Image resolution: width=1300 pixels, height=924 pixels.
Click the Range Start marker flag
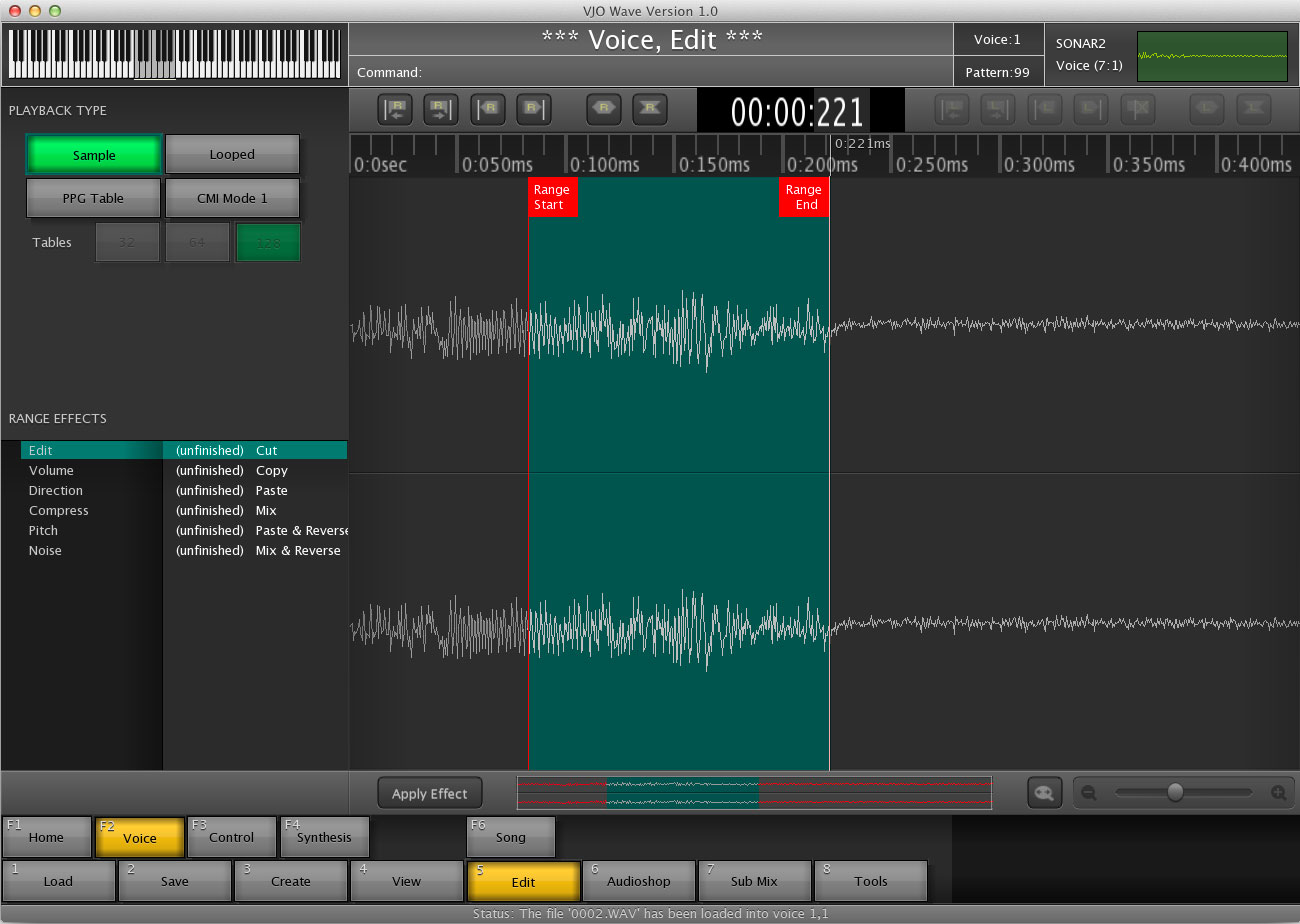pos(552,197)
